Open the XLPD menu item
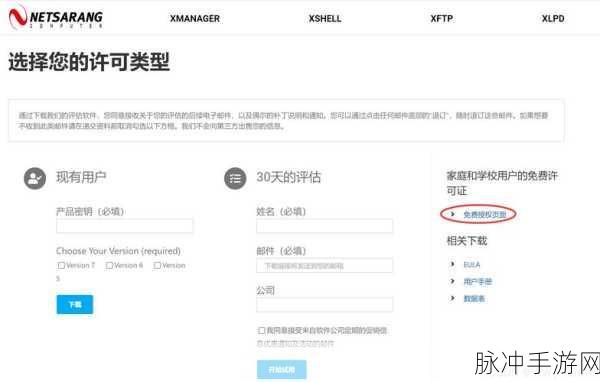 553,18
